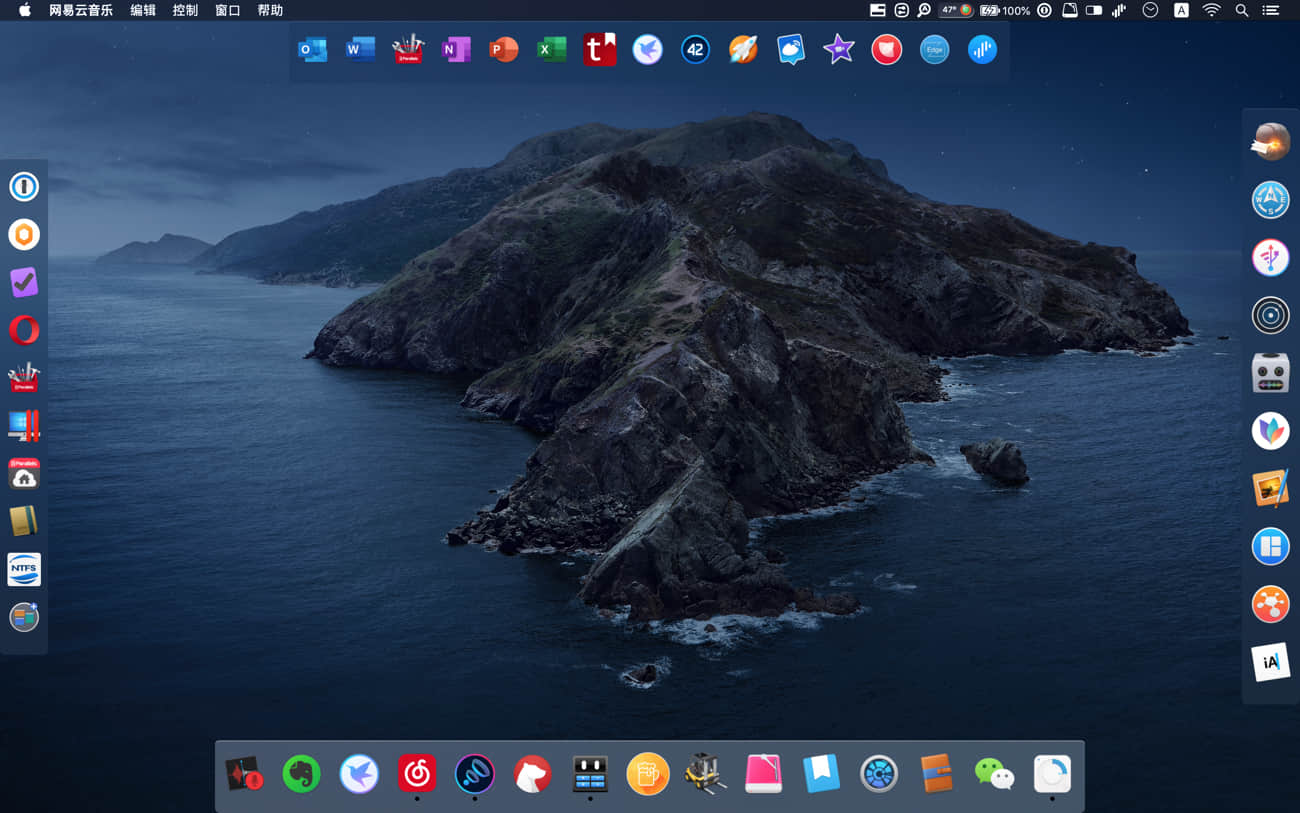
Task: Open the 控制 menu
Action: pos(185,10)
